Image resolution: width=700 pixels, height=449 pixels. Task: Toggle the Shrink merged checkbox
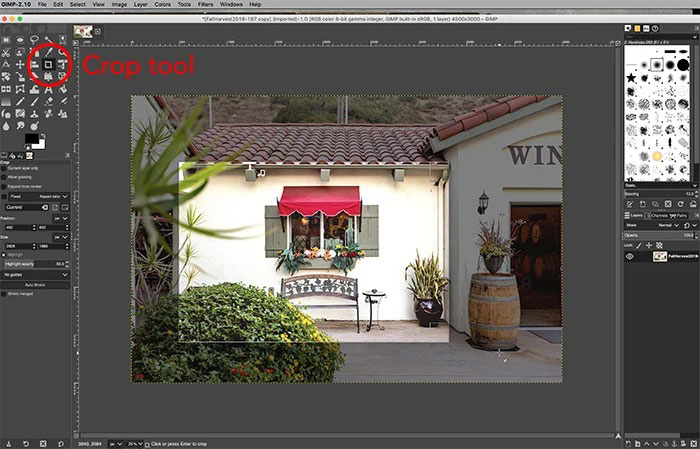pos(5,294)
